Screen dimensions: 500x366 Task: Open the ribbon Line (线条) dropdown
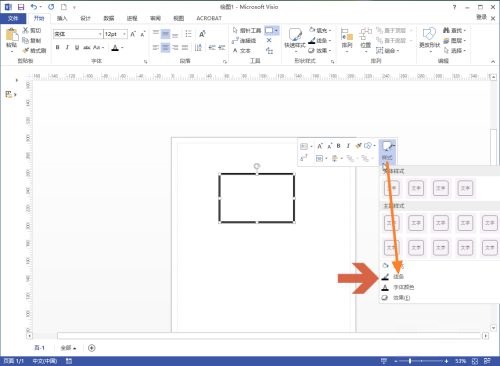tap(320, 40)
